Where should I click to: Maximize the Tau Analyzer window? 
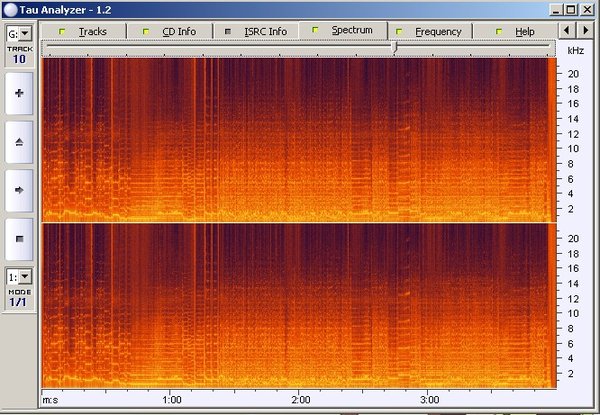(571, 10)
